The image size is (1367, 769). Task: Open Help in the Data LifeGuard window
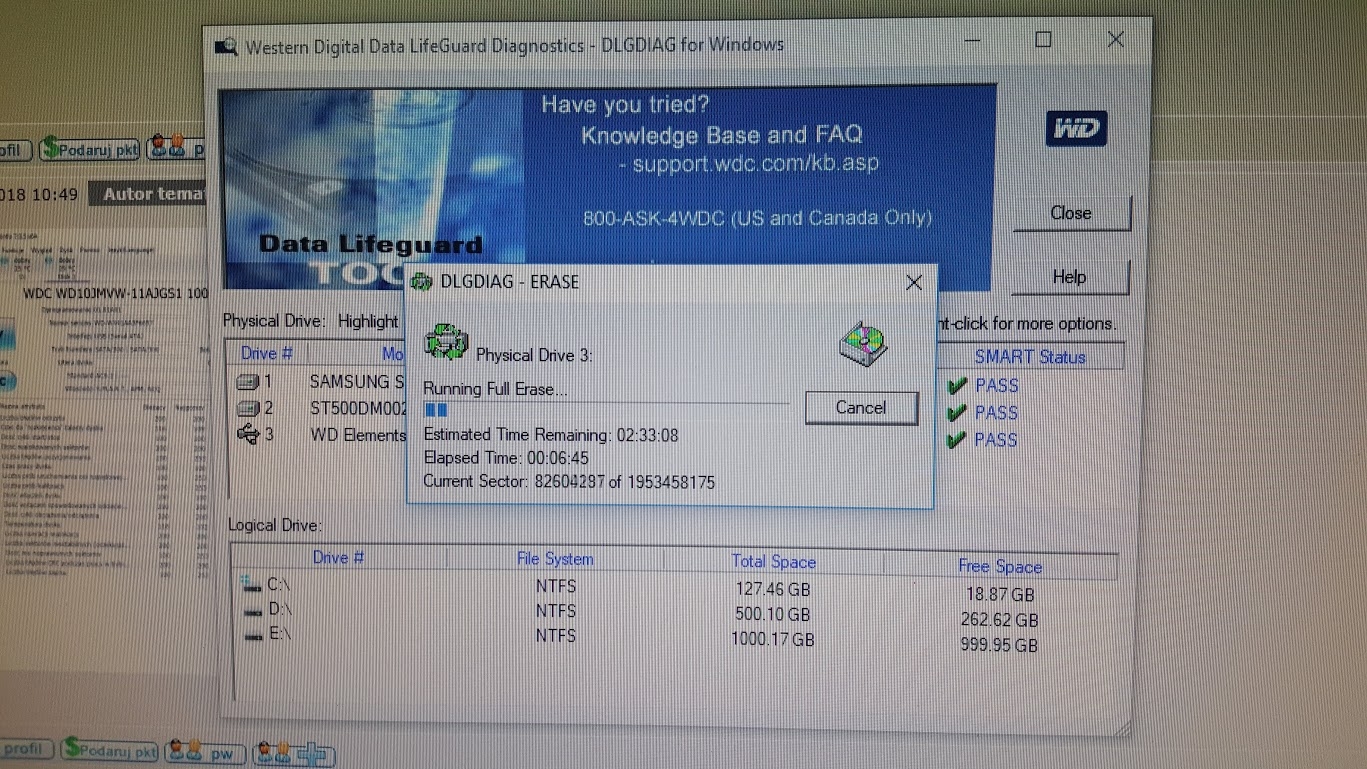click(1069, 277)
